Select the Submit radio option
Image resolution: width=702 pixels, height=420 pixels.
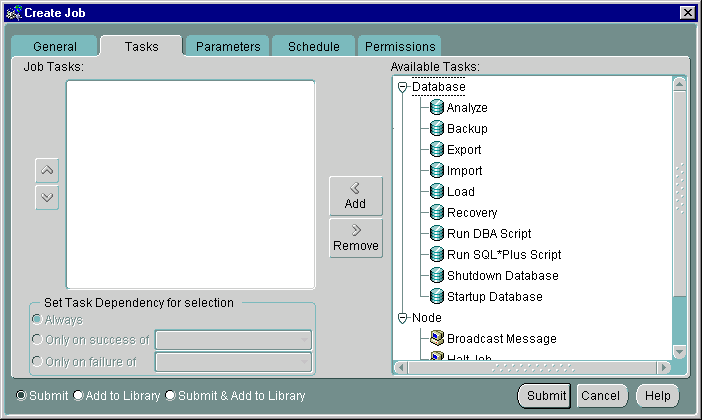coord(21,396)
